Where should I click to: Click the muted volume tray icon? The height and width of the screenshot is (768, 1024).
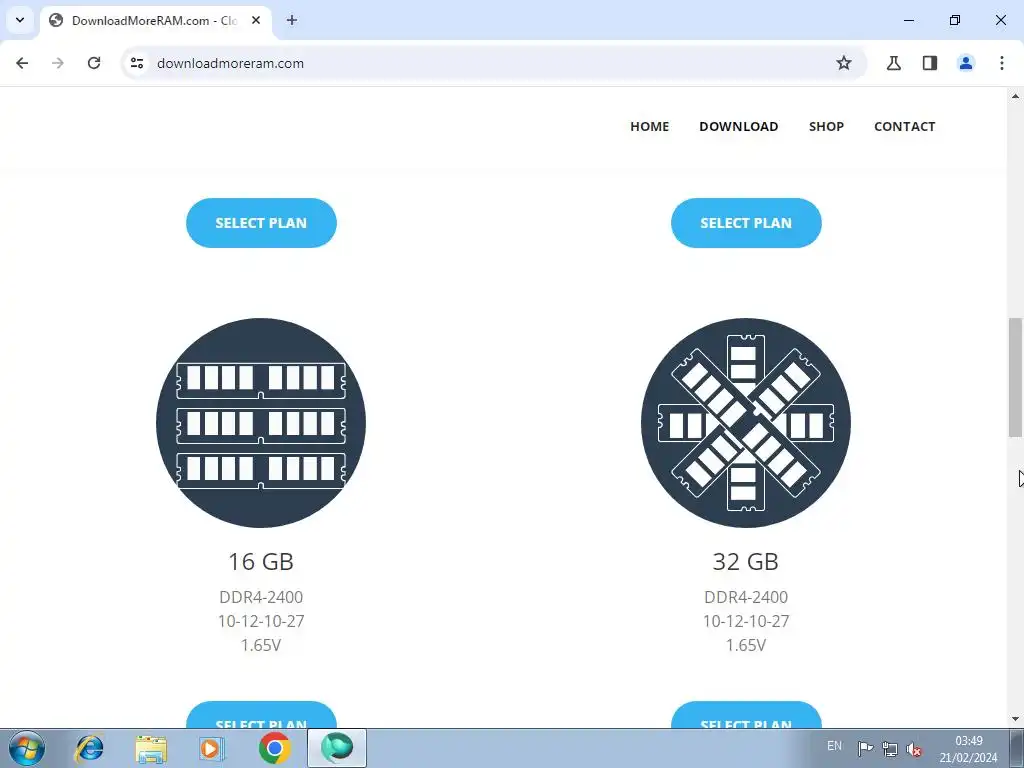tap(914, 749)
